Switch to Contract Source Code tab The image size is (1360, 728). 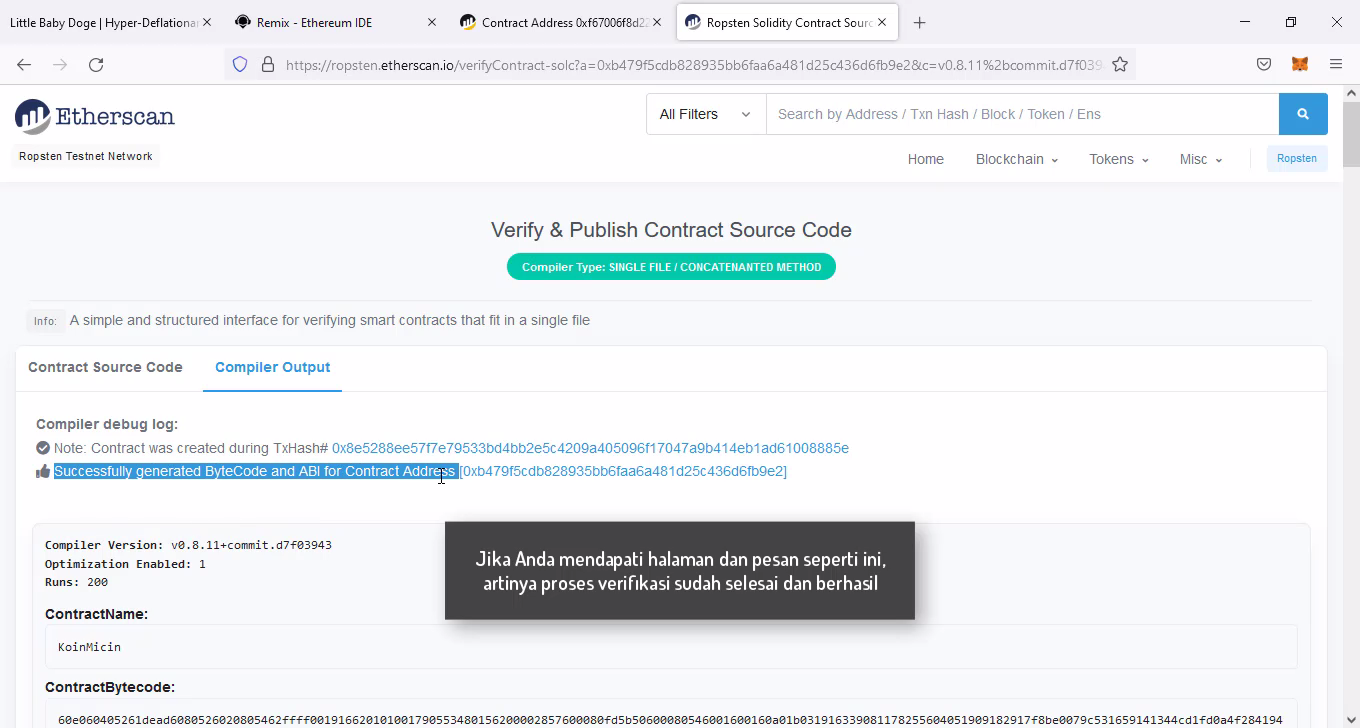click(x=105, y=367)
